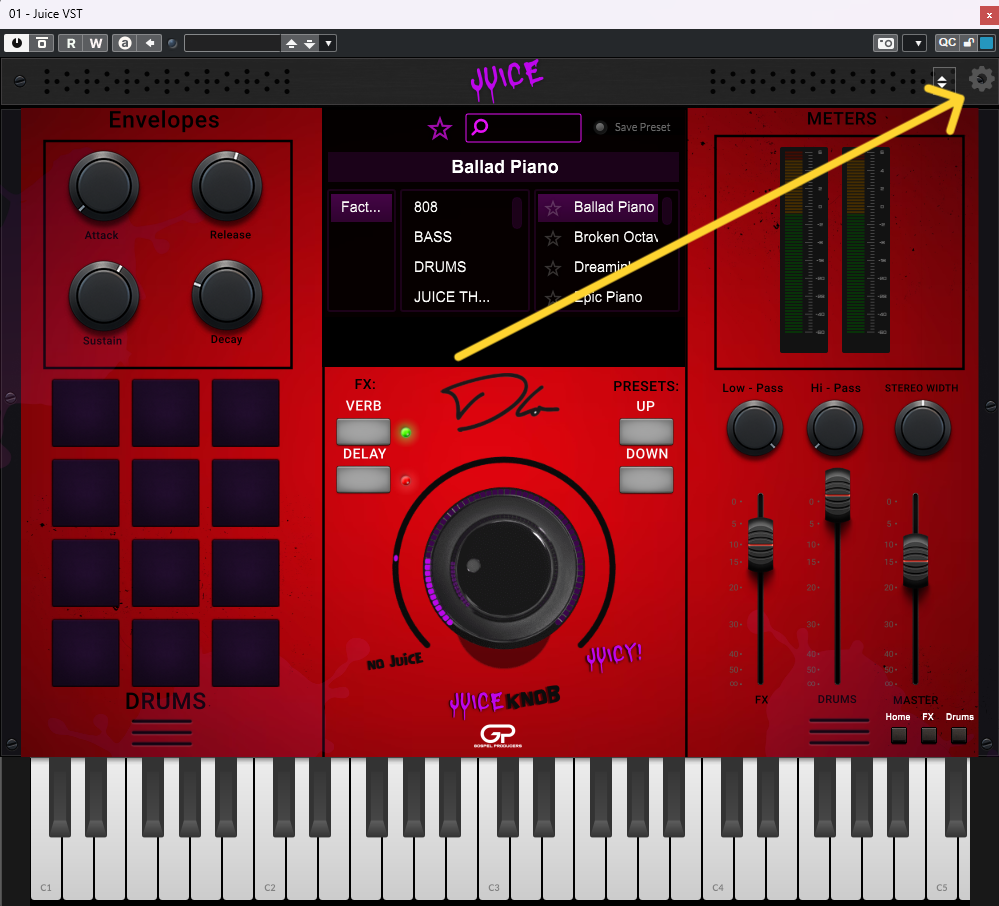The image size is (999, 906).
Task: Close the Juice VST window
Action: (x=989, y=15)
